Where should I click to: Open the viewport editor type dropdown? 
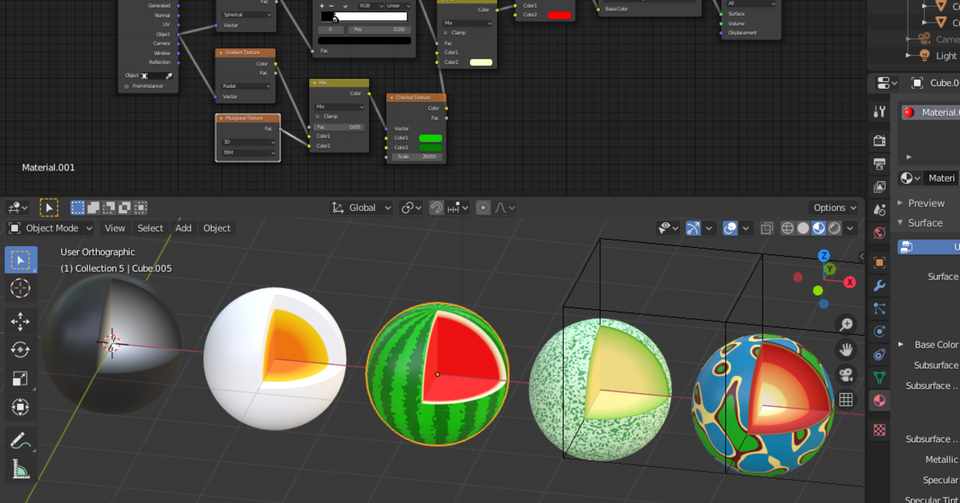click(18, 208)
